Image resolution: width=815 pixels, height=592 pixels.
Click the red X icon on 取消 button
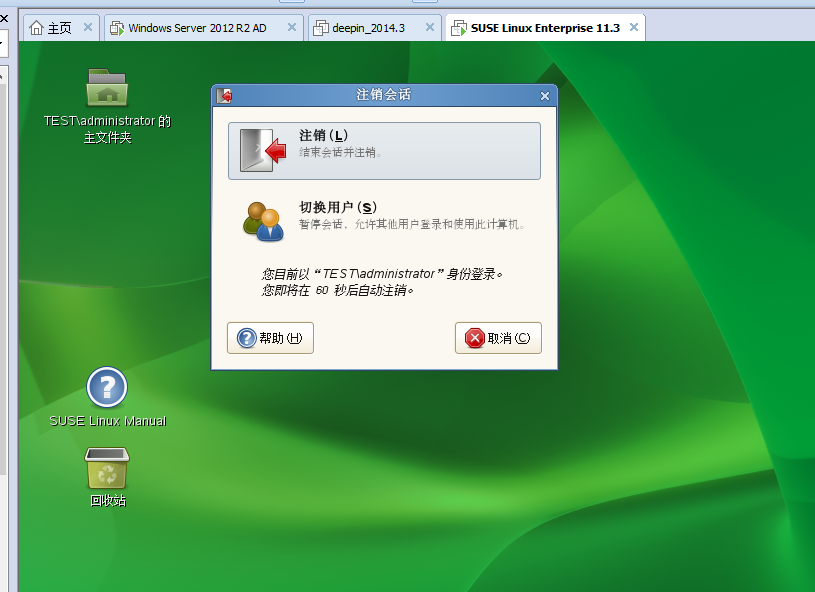point(475,338)
